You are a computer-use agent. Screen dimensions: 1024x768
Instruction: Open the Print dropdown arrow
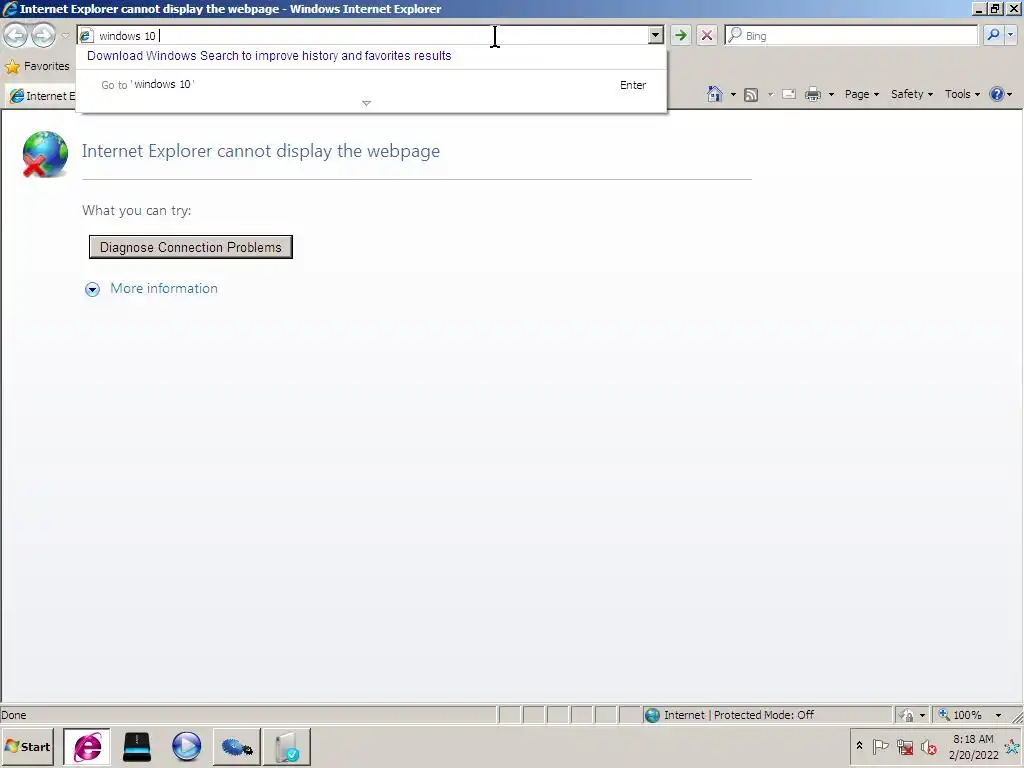[831, 95]
